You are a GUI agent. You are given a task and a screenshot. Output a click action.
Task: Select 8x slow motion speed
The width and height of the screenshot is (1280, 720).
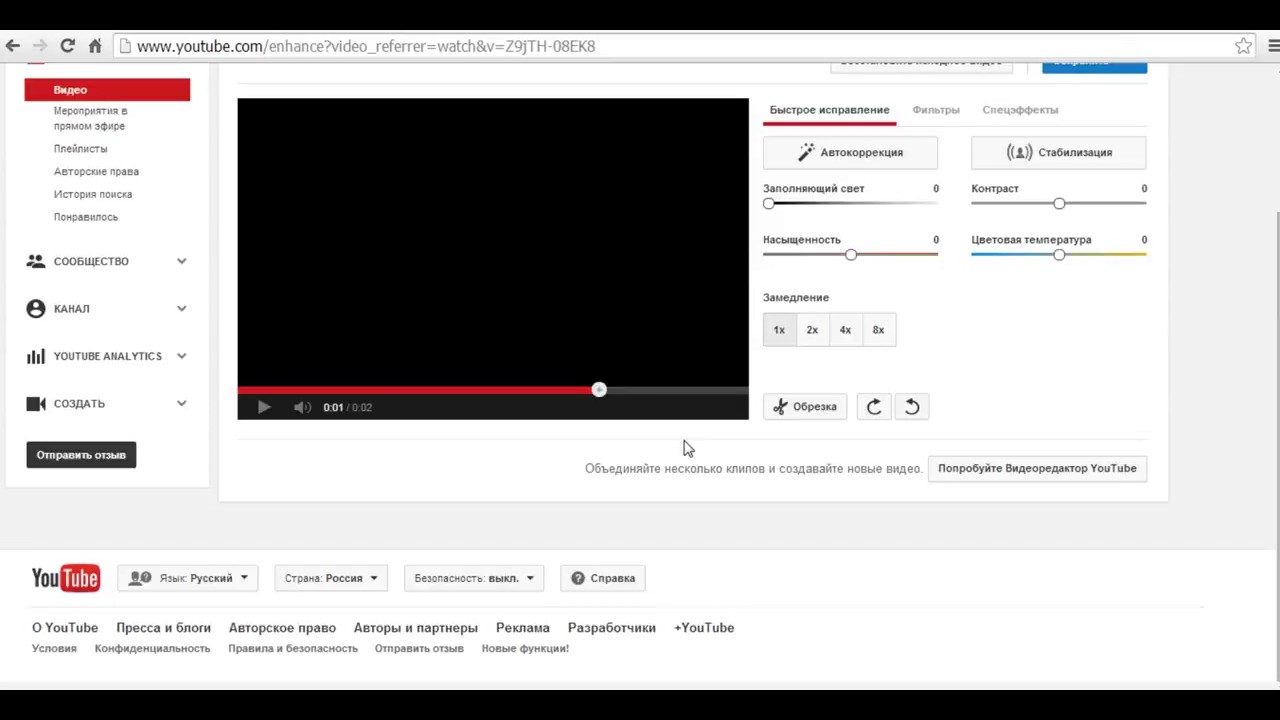coord(878,330)
